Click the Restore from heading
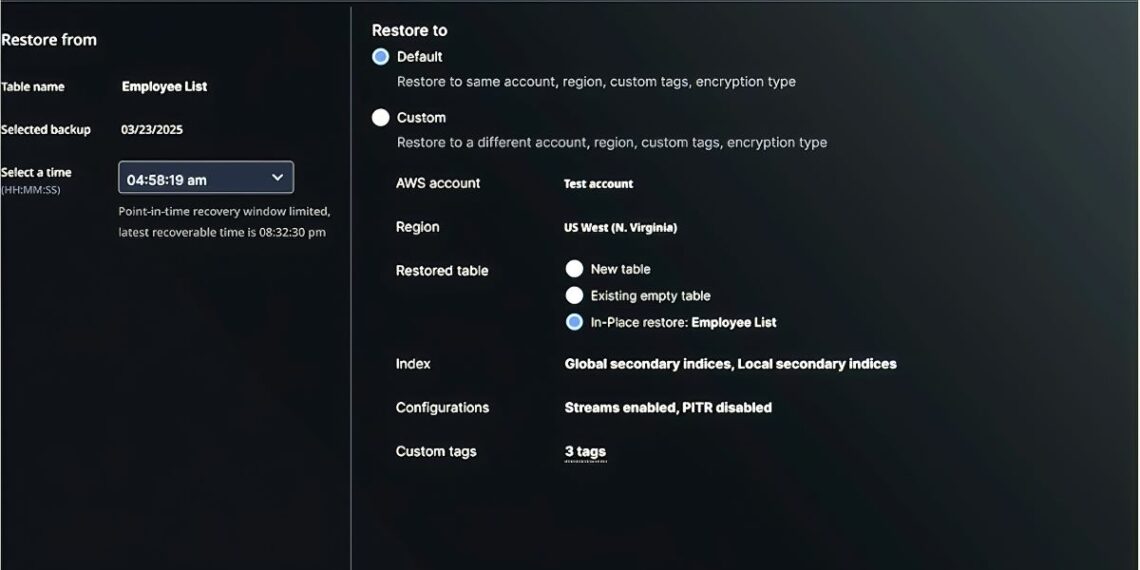This screenshot has height=570, width=1140. click(x=49, y=40)
